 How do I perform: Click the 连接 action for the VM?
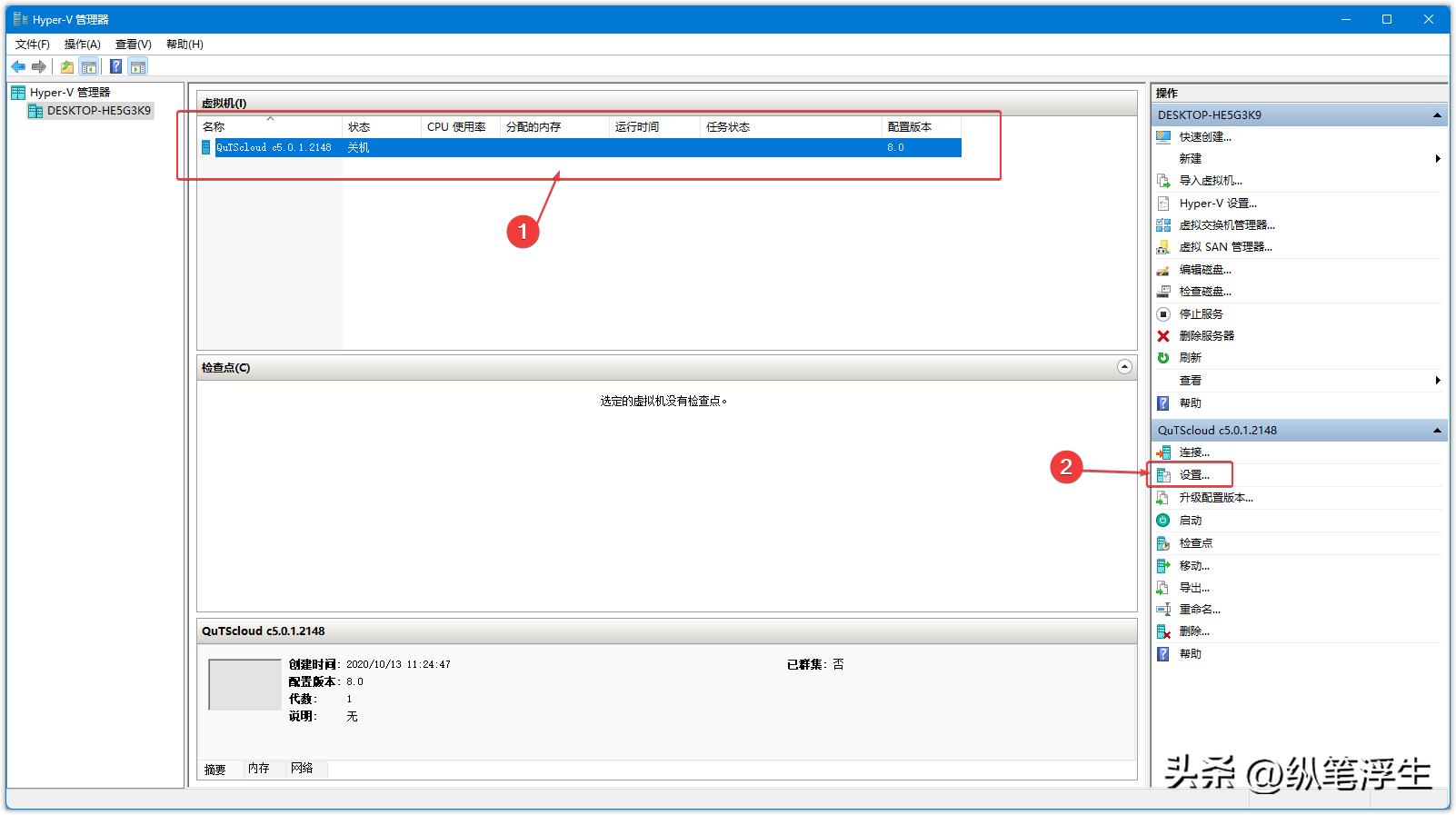click(1194, 452)
